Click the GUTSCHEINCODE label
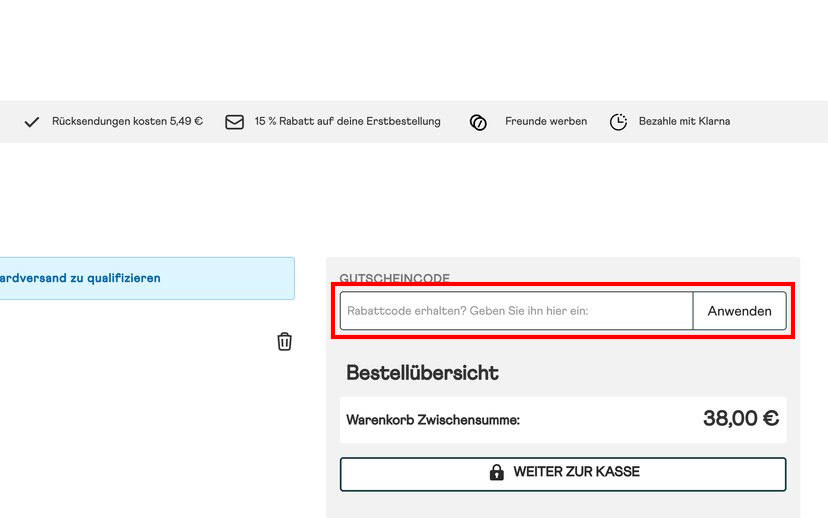Viewport: 828px width, 518px height. coord(394,278)
